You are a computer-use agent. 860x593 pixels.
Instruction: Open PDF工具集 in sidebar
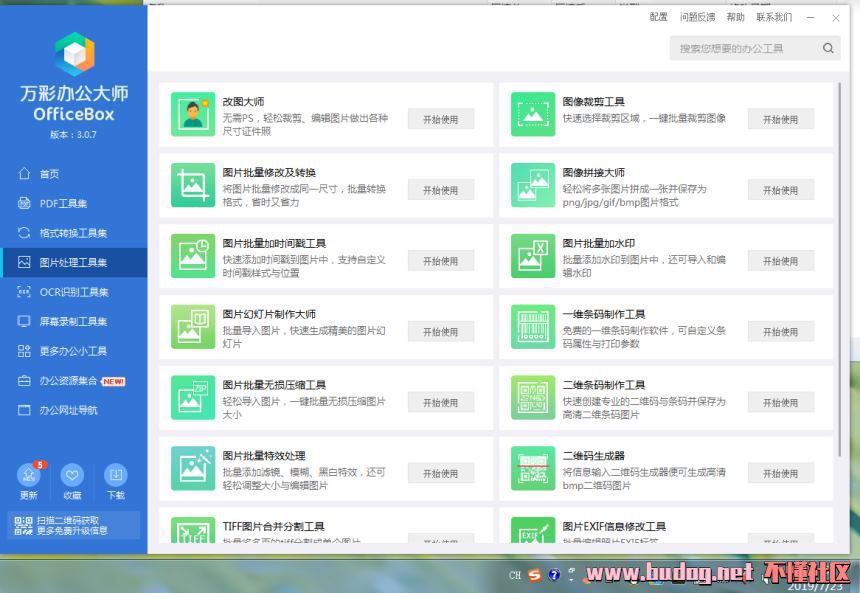tap(73, 204)
